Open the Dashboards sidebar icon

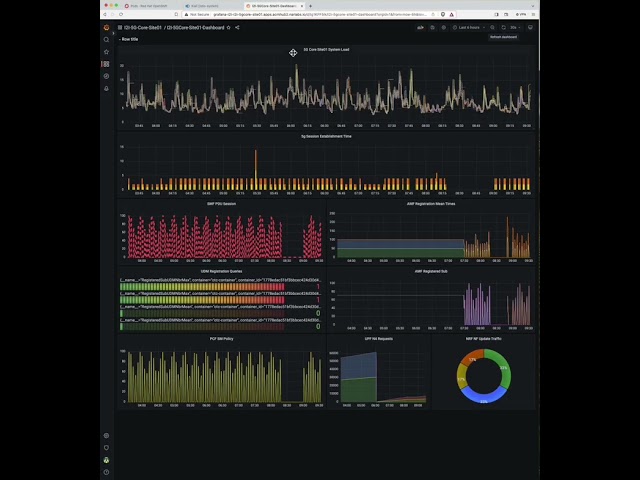[107, 64]
